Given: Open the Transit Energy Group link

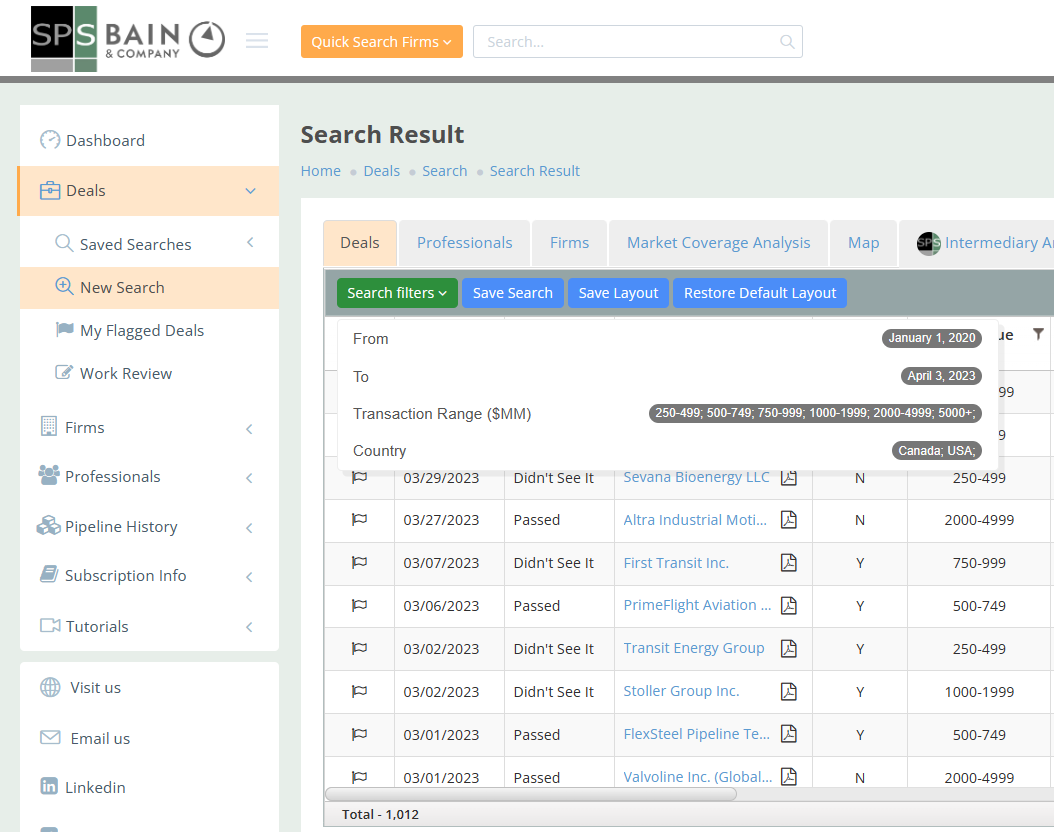Looking at the screenshot, I should point(694,648).
